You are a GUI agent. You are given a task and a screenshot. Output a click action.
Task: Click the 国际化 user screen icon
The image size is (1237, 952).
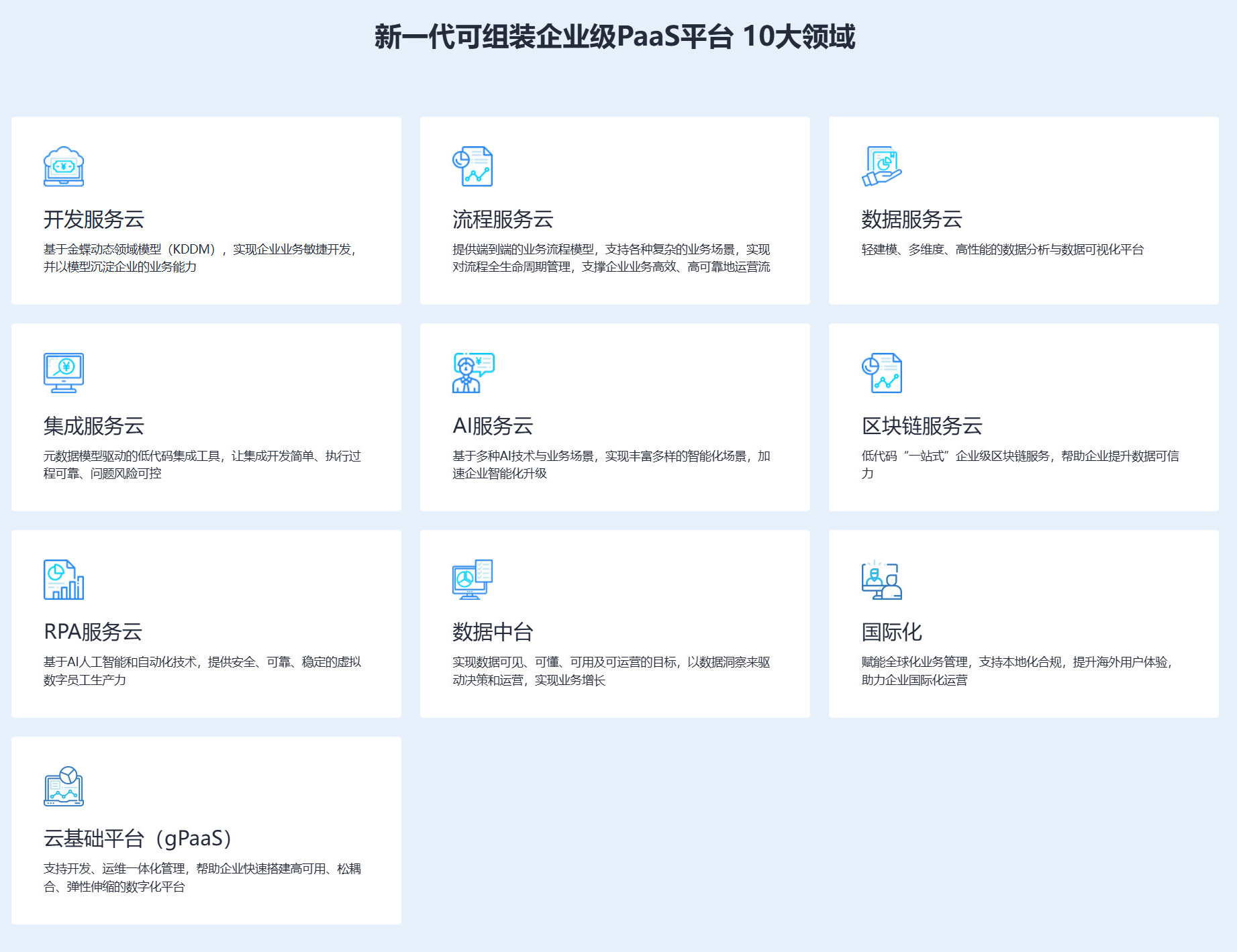point(881,579)
